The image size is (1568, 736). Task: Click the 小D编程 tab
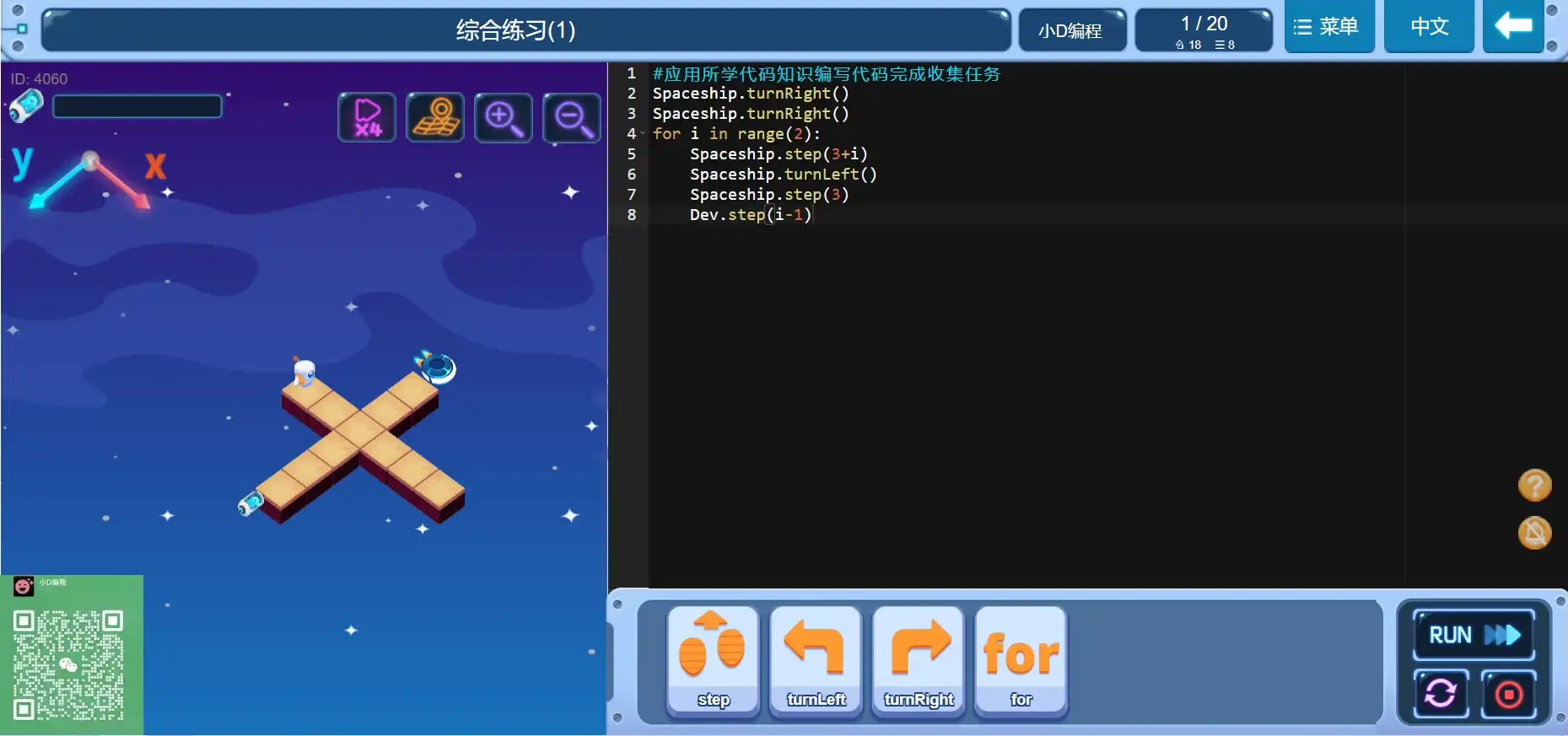pyautogui.click(x=1071, y=31)
